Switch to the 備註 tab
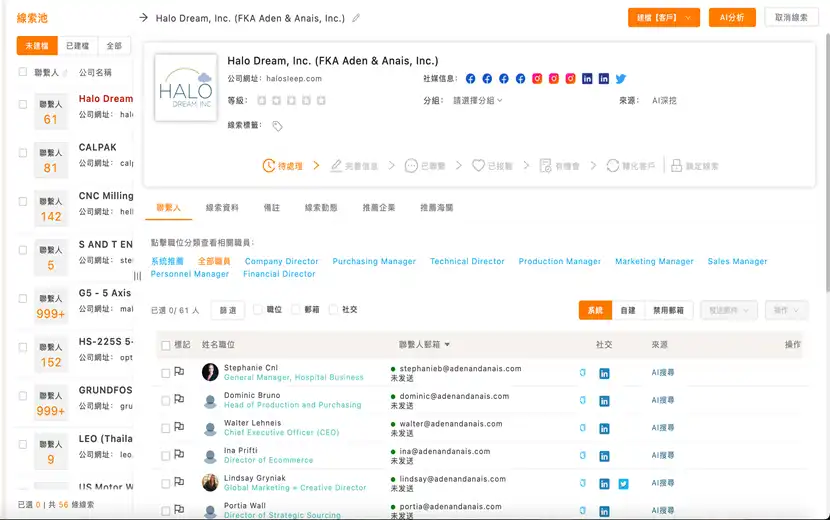Screen dimensions: 830x520 coord(272,208)
